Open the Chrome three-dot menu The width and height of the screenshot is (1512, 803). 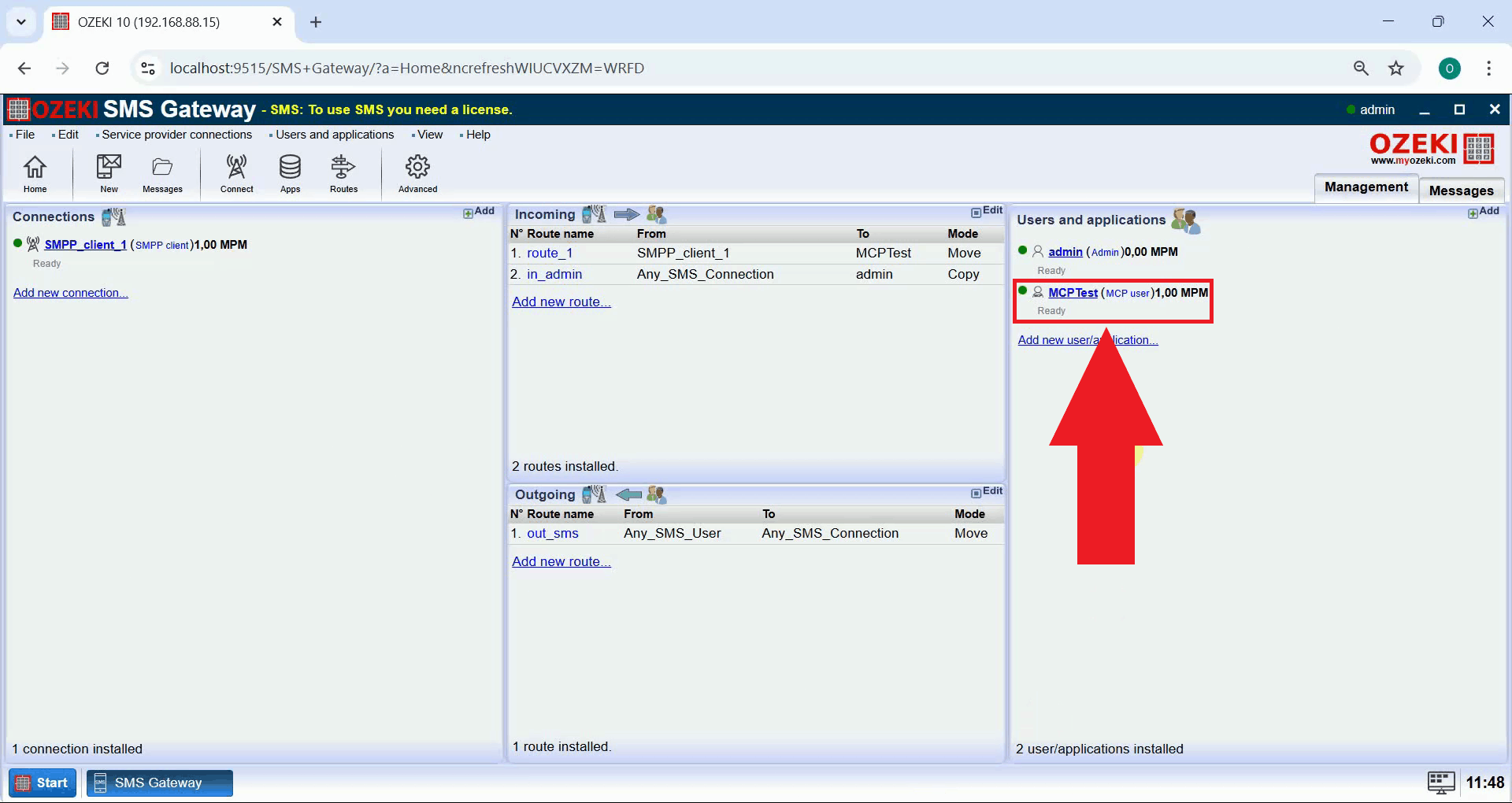(x=1488, y=68)
